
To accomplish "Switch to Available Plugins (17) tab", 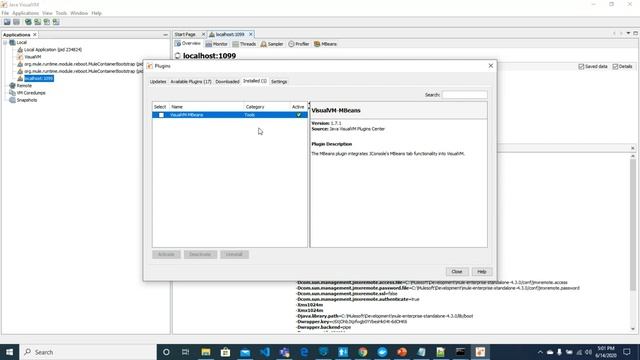I will (x=191, y=82).
